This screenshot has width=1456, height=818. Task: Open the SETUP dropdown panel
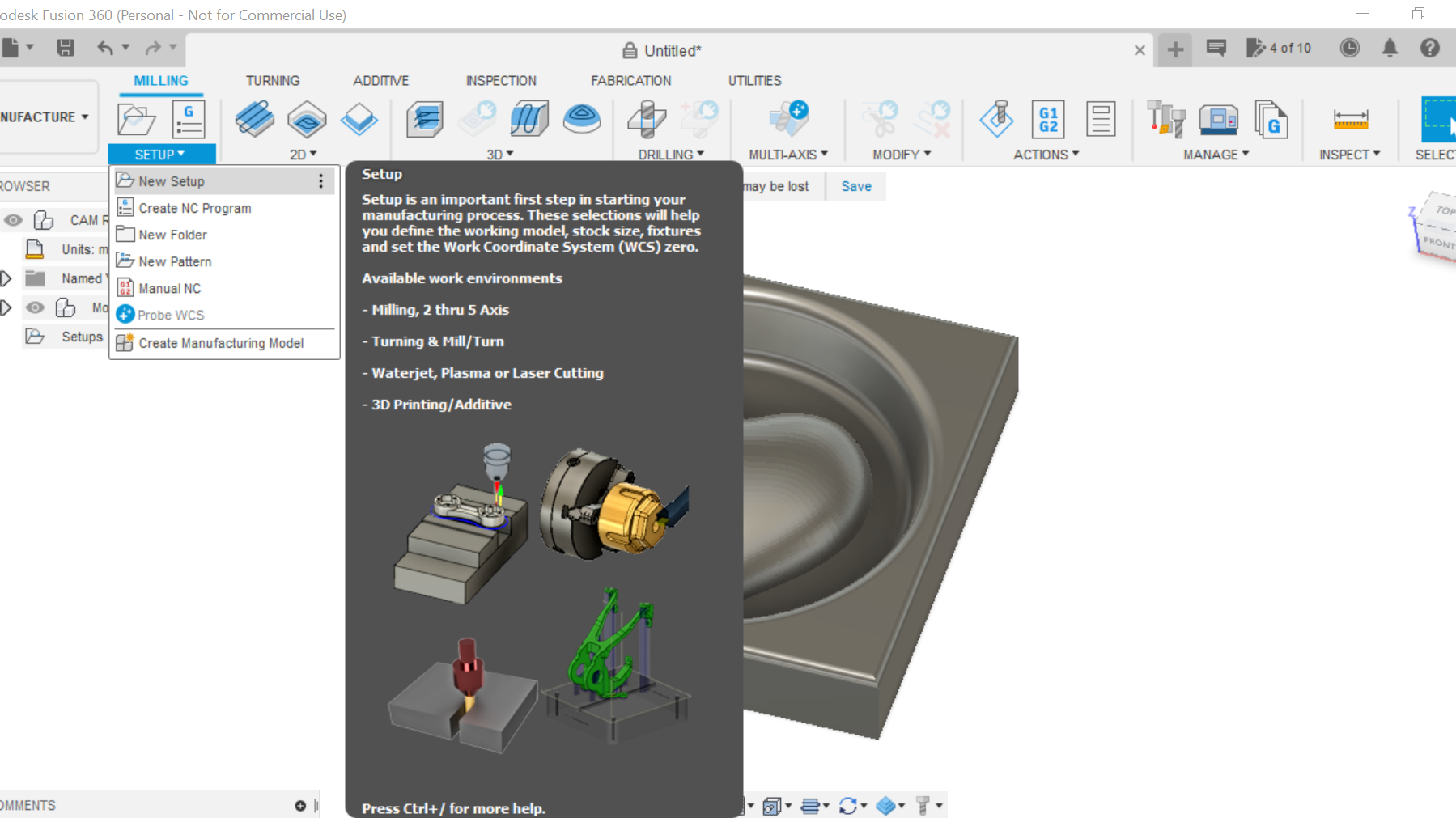coord(161,154)
